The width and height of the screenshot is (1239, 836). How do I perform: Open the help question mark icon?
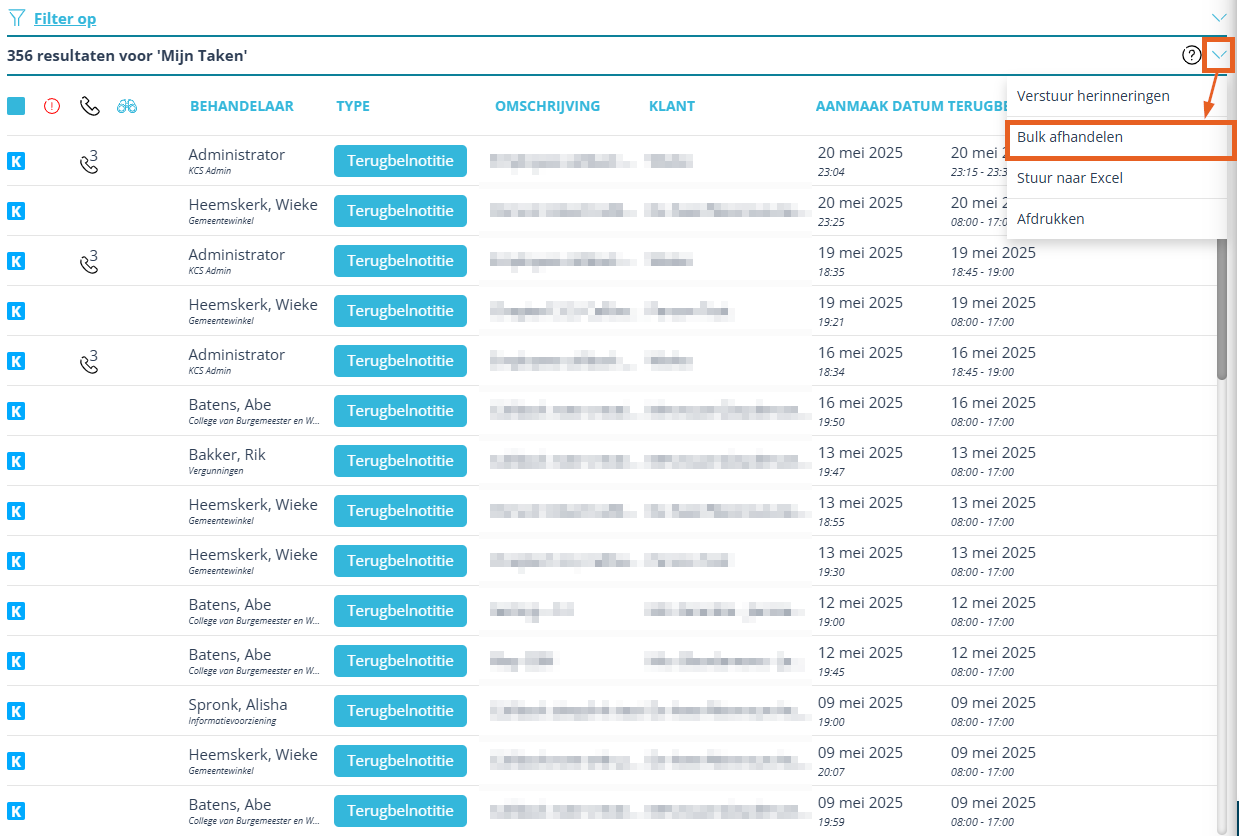[1191, 55]
